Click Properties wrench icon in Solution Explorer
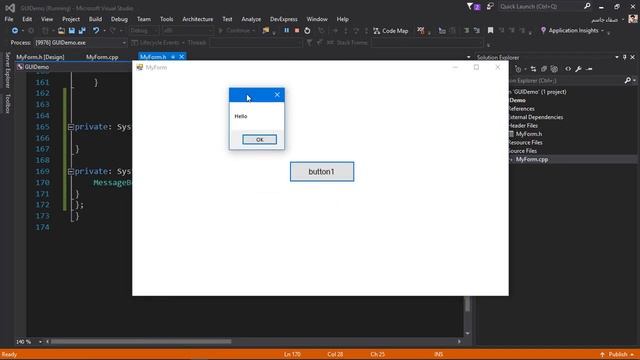This screenshot has width=640, height=360. [578, 69]
